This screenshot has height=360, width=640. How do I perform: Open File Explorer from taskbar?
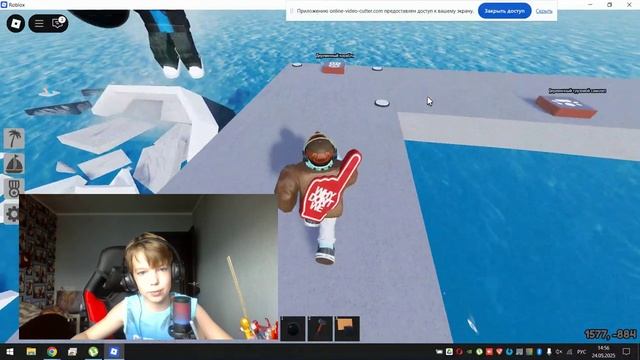click(31, 352)
